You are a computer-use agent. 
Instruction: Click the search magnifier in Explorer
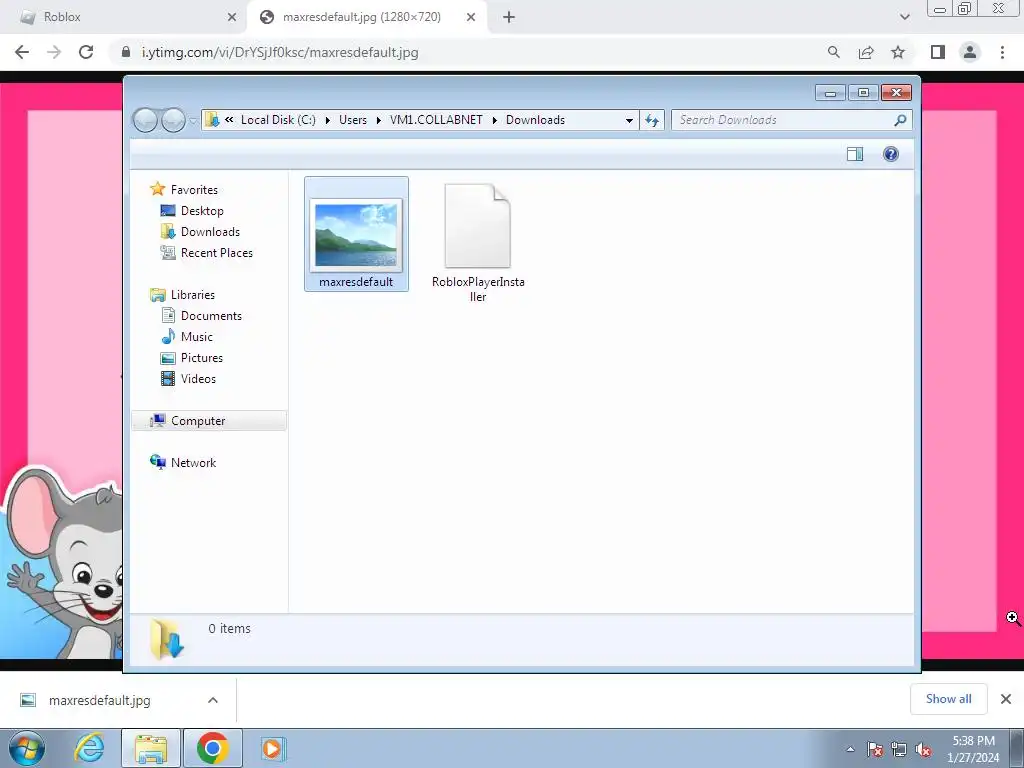(x=901, y=120)
